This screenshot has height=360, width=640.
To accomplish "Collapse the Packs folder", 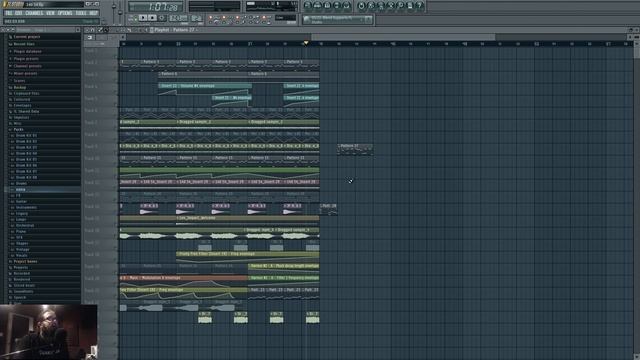I will coord(18,129).
